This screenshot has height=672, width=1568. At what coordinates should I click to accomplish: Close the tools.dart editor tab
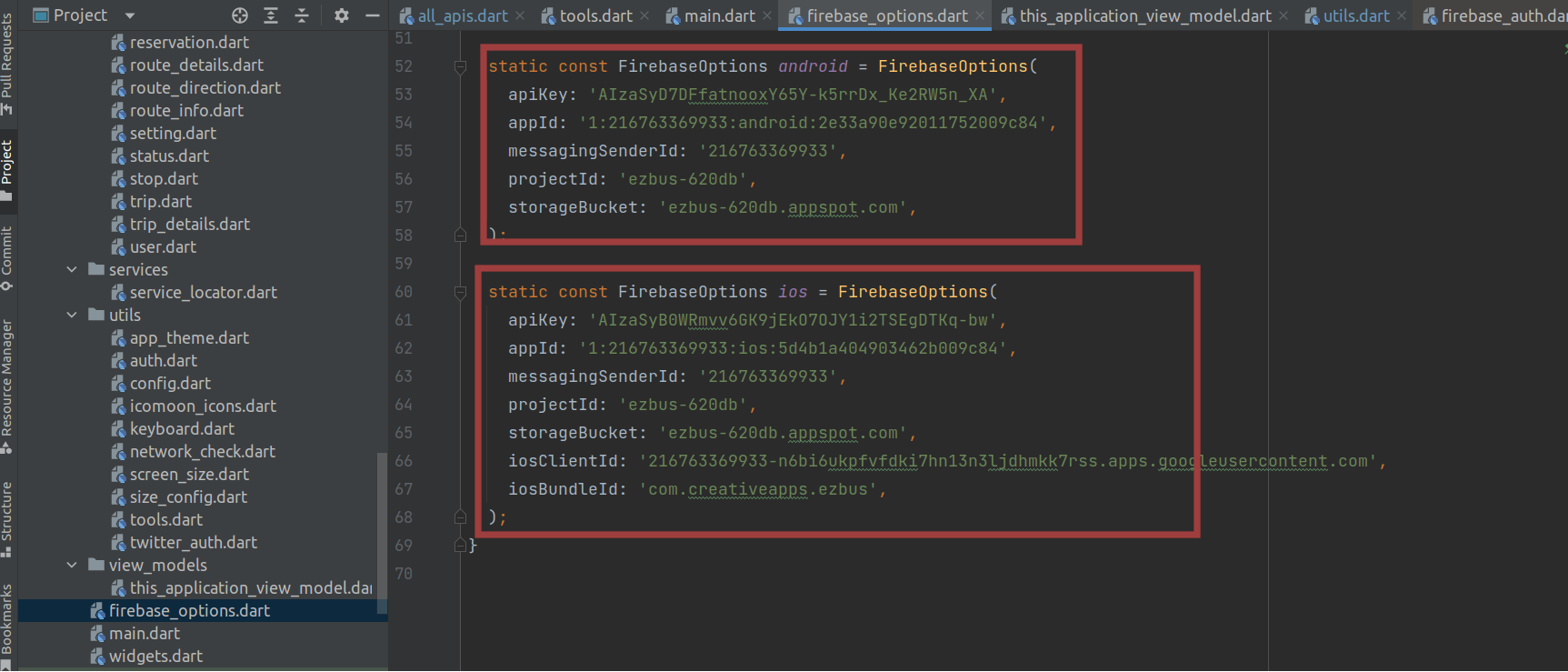point(644,15)
